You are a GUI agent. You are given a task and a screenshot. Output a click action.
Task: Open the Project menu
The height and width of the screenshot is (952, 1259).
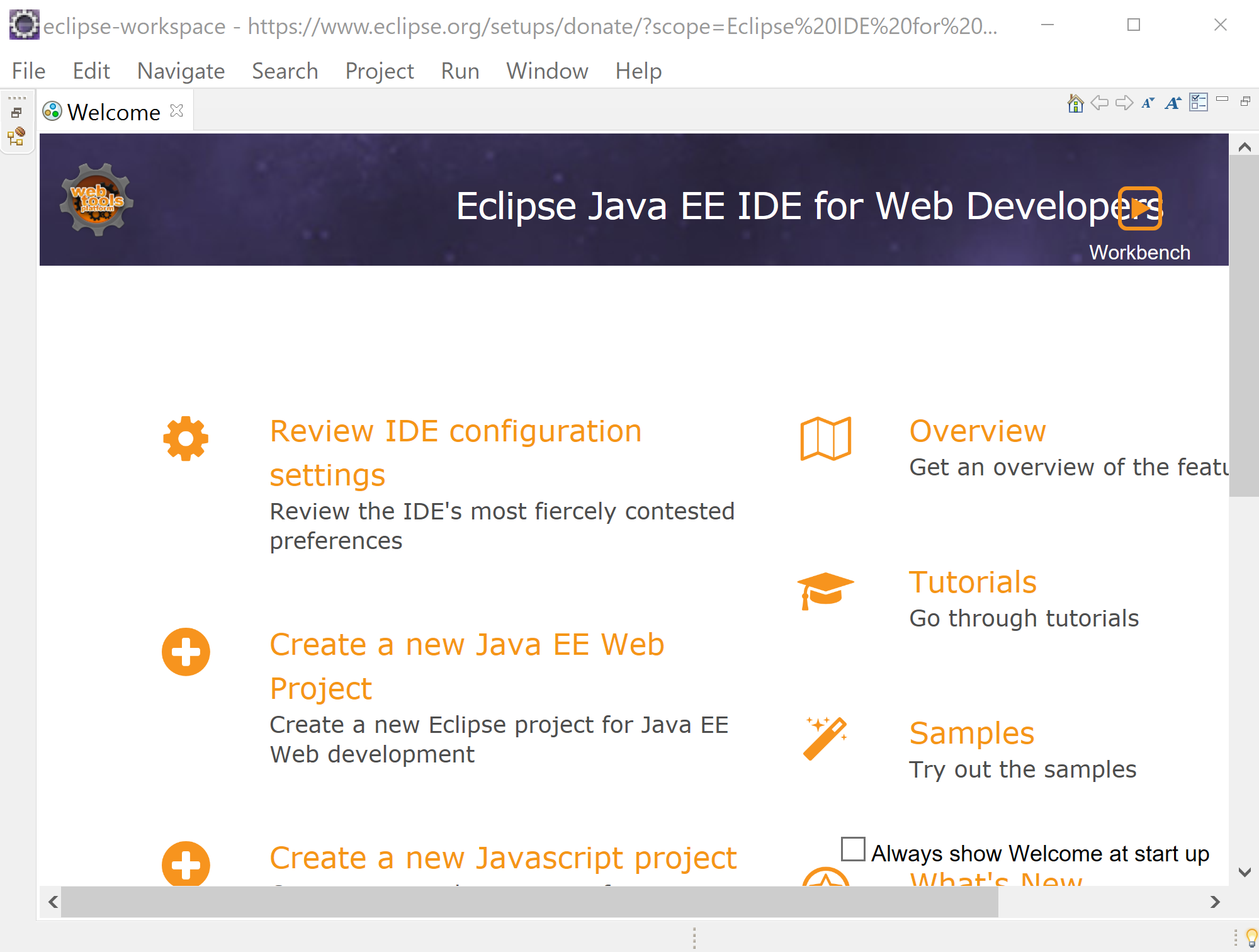[x=380, y=71]
